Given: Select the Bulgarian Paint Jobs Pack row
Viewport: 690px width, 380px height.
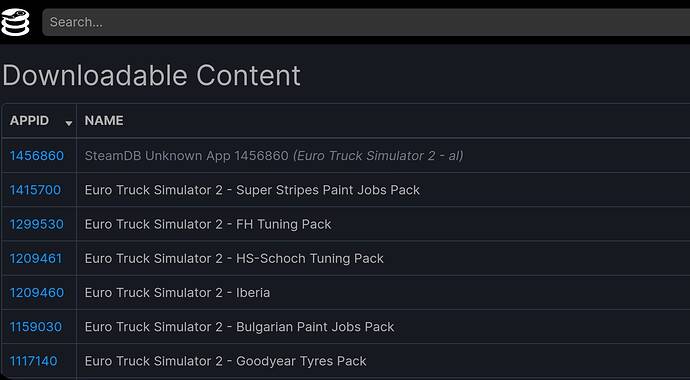Looking at the screenshot, I should [345, 327].
